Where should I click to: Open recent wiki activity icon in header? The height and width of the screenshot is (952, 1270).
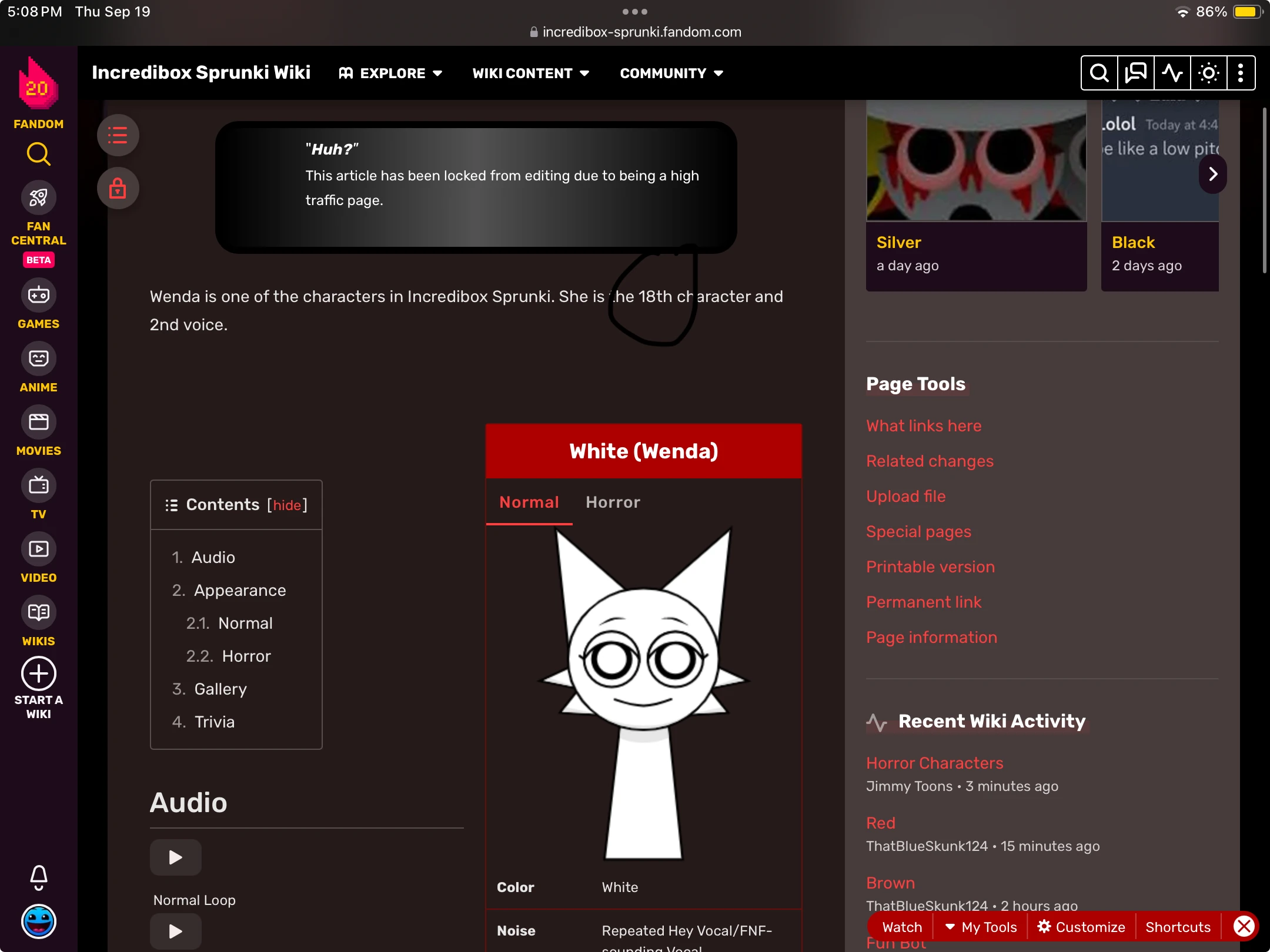coord(1172,73)
